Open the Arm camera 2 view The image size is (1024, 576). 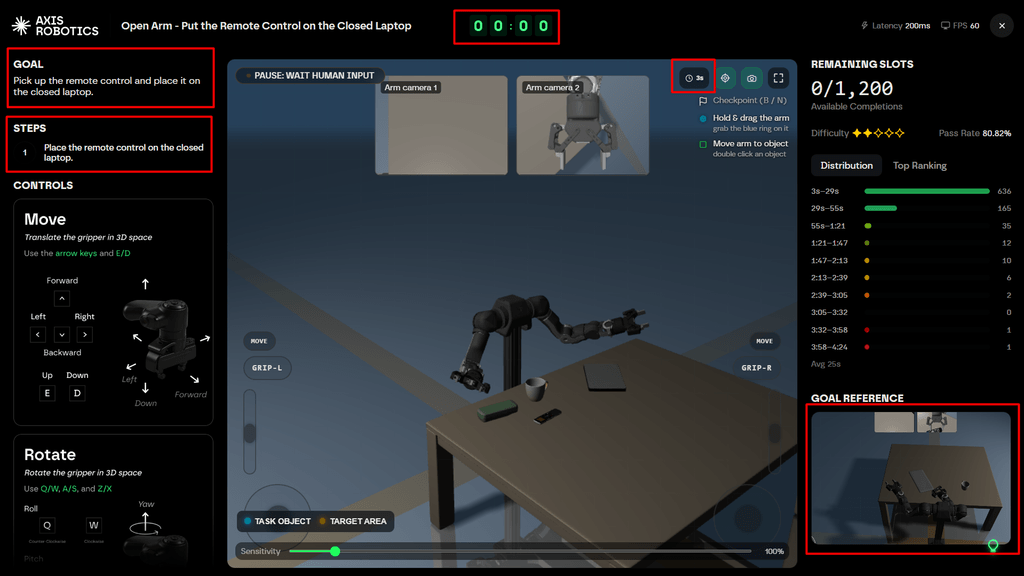tap(583, 125)
